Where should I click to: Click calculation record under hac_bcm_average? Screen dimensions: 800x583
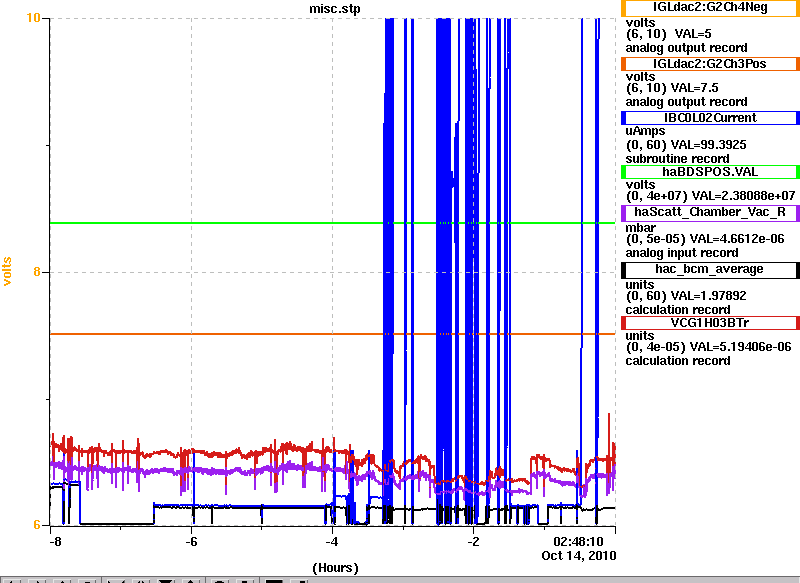[678, 310]
